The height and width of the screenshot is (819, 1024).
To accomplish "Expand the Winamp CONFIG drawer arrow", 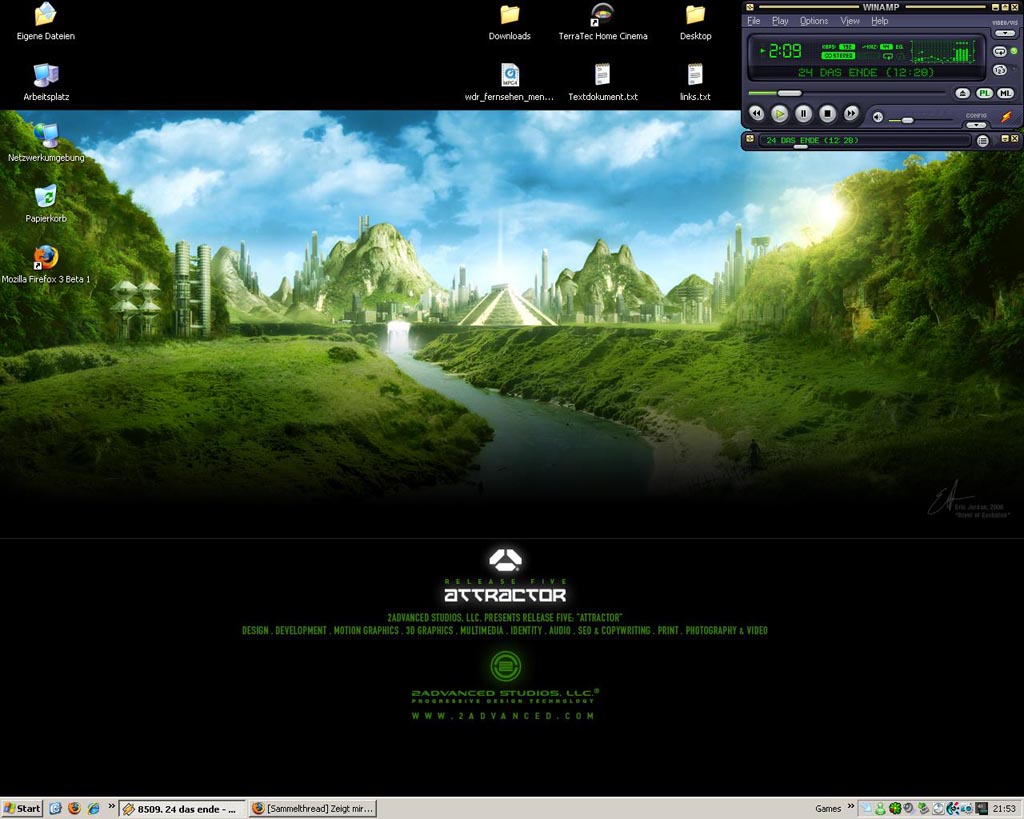I will click(x=976, y=125).
